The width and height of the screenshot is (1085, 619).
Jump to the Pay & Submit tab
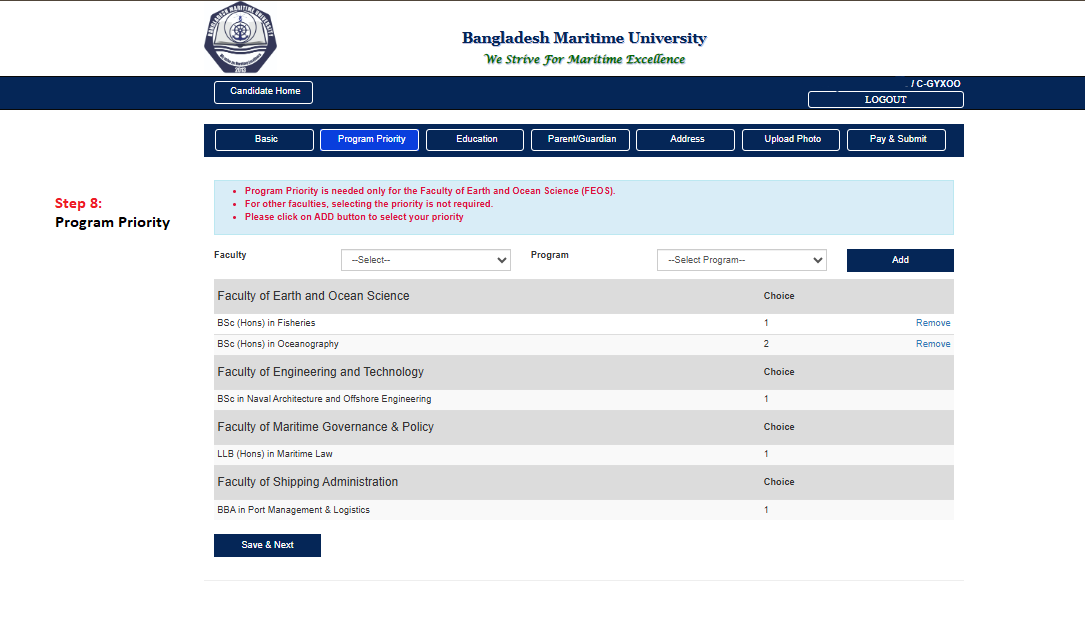coord(897,140)
